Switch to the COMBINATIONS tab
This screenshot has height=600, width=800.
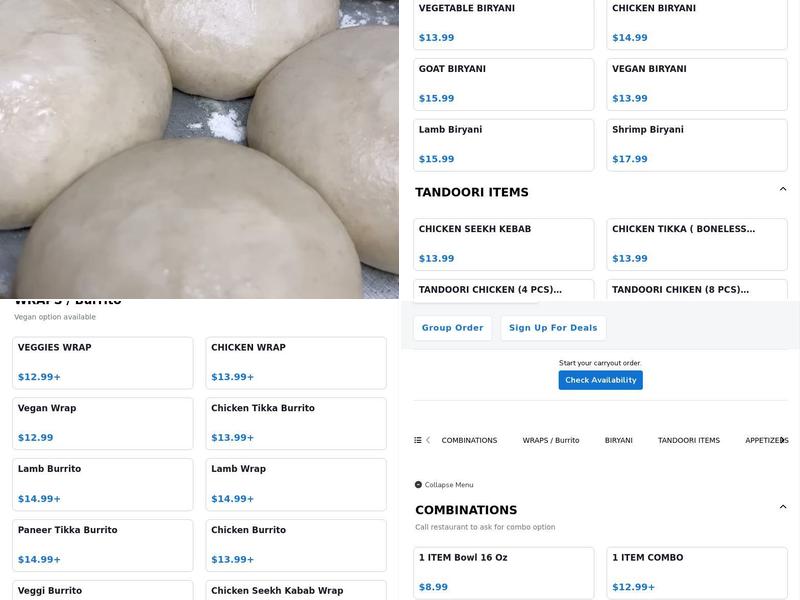click(x=469, y=440)
